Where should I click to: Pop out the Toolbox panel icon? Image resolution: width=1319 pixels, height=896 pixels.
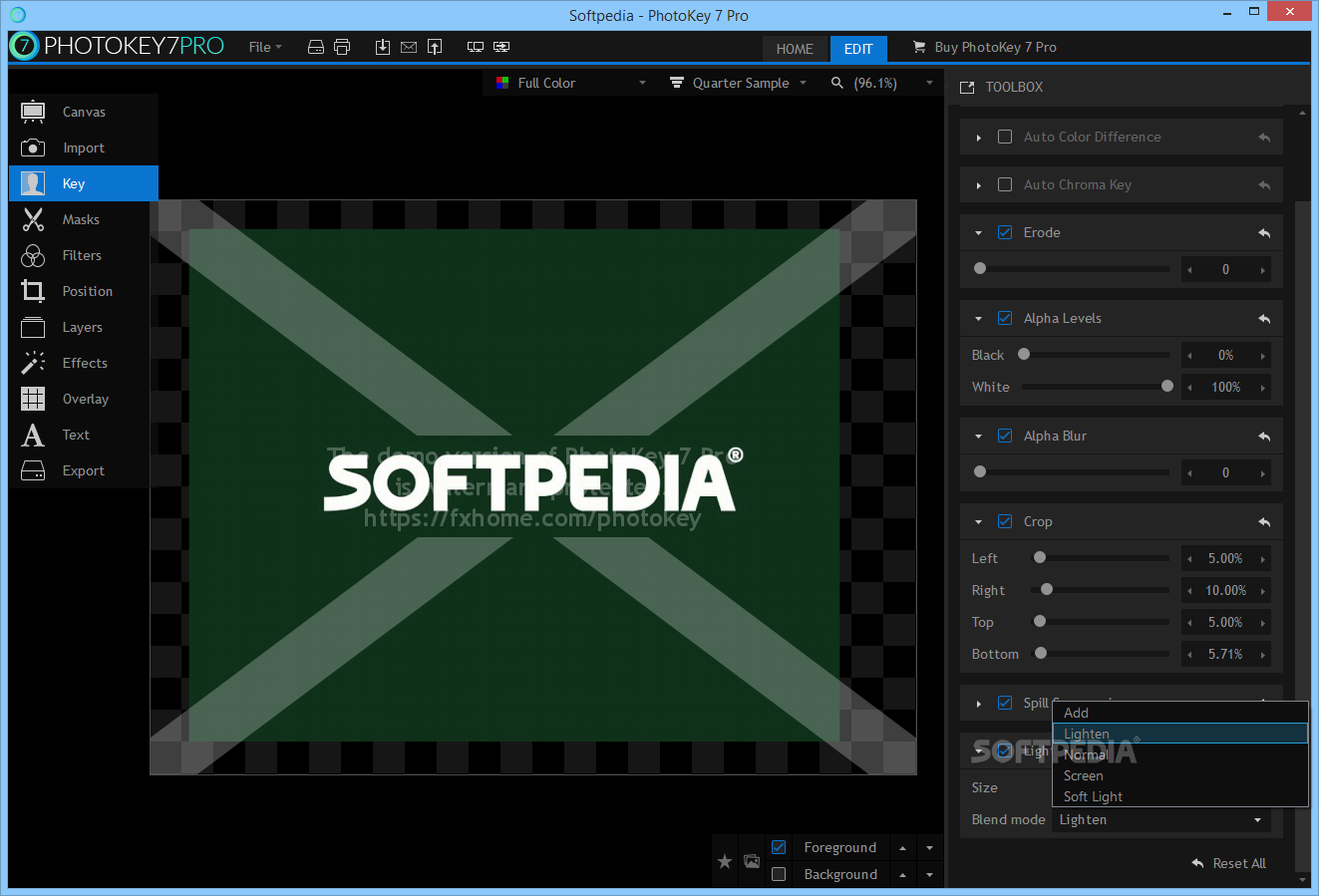tap(967, 88)
